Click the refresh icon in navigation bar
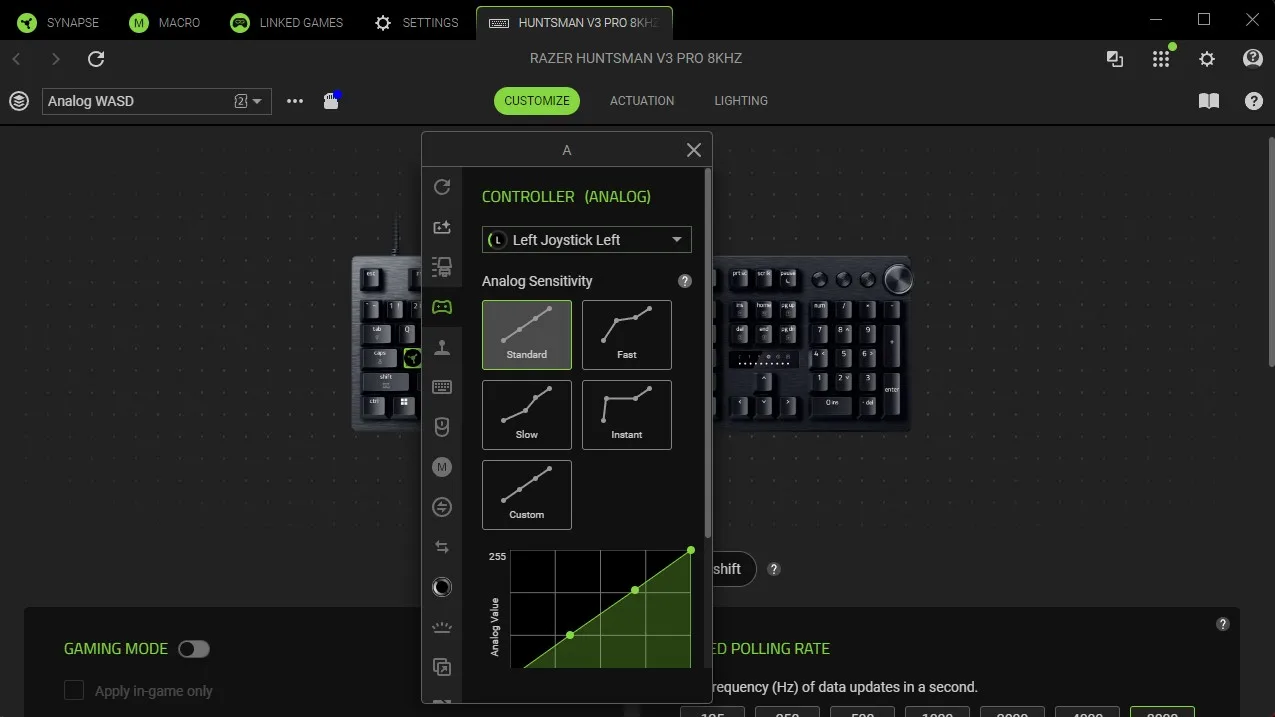This screenshot has height=717, width=1275. 96,59
